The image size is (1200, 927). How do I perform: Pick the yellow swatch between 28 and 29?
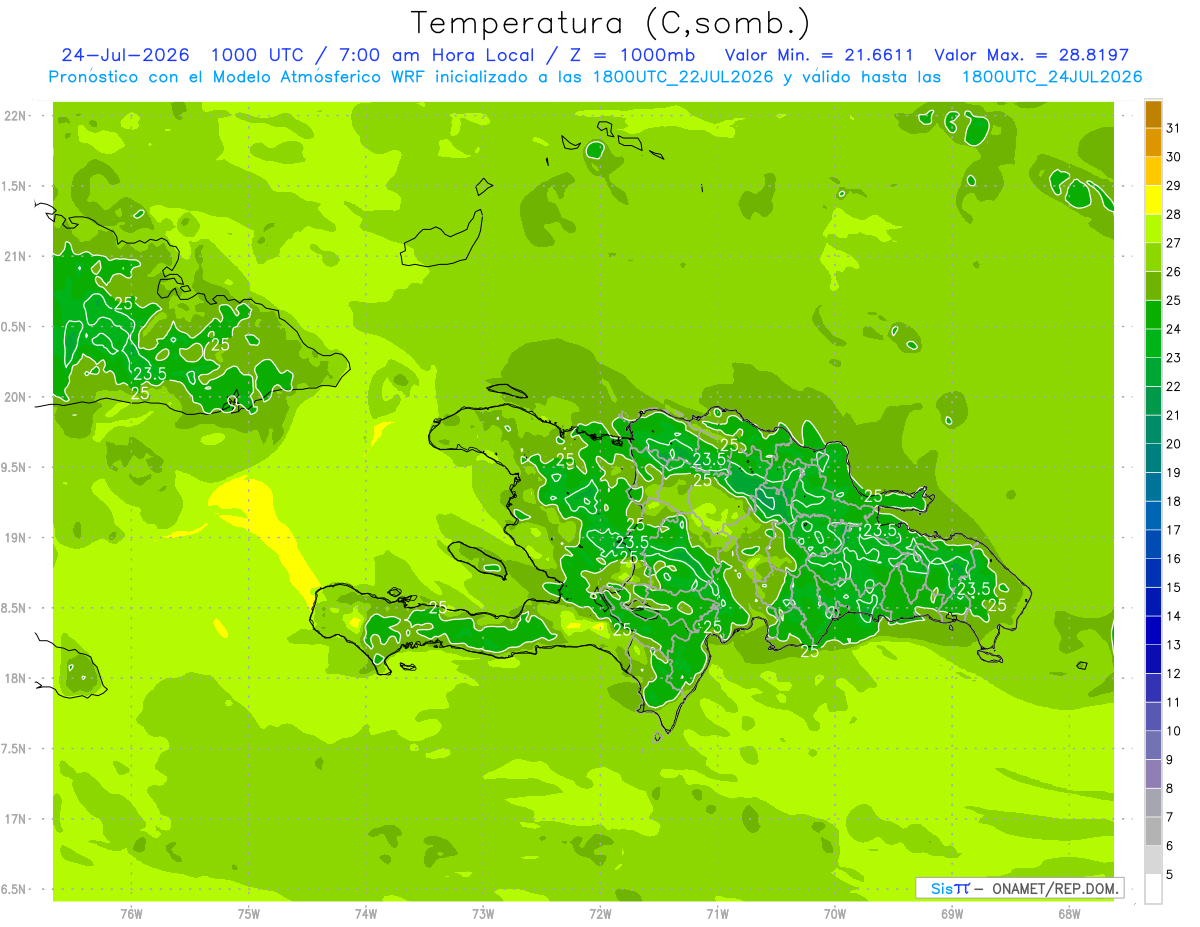click(x=1153, y=200)
